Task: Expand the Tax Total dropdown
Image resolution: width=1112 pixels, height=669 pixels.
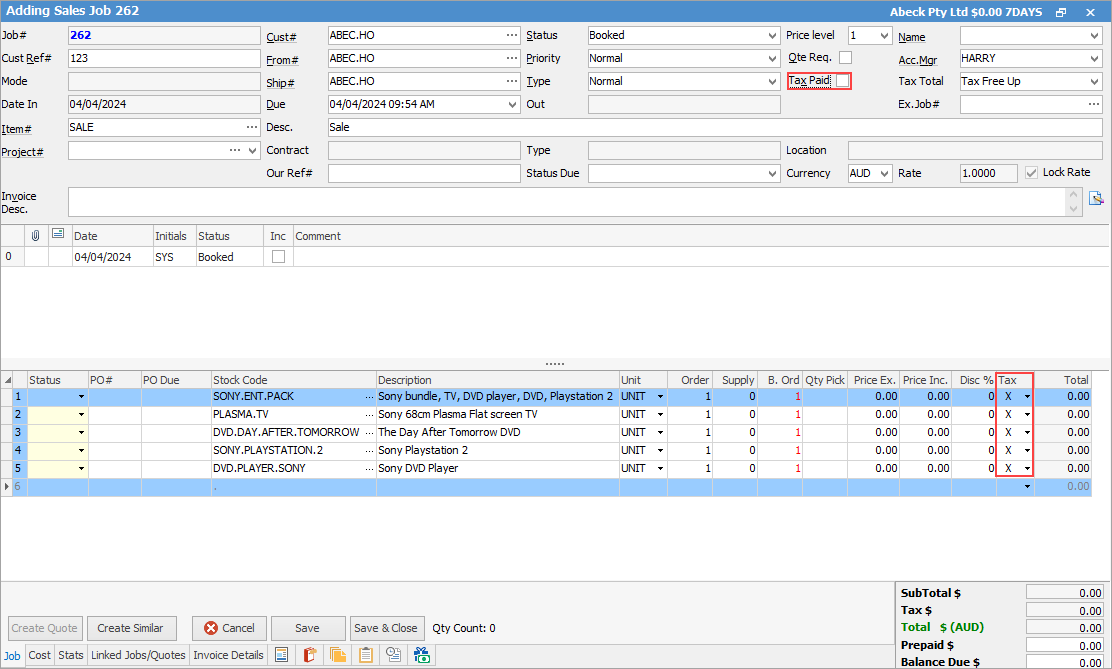Action: point(1094,81)
